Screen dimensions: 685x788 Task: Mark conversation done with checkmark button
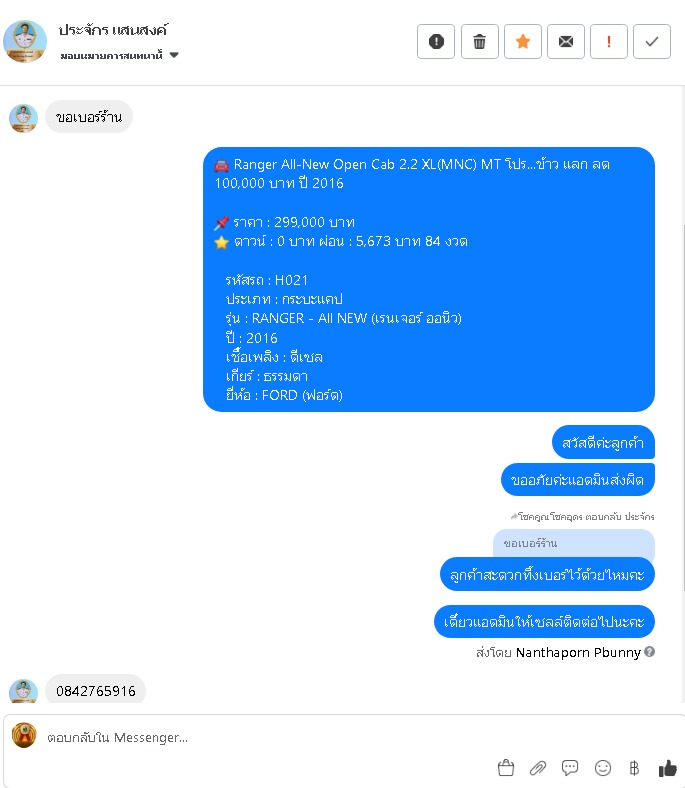(x=652, y=41)
